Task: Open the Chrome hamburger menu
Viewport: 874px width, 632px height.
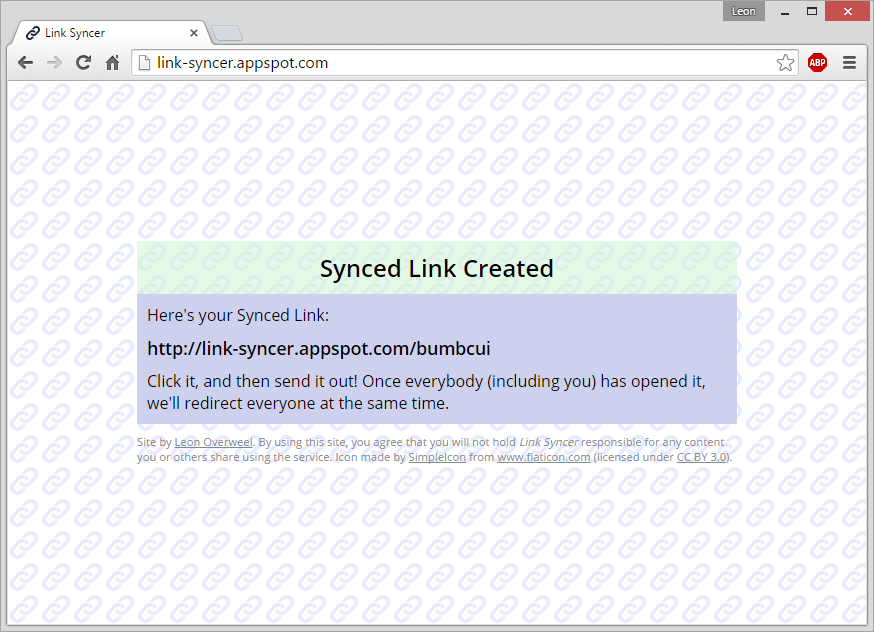Action: [x=849, y=63]
